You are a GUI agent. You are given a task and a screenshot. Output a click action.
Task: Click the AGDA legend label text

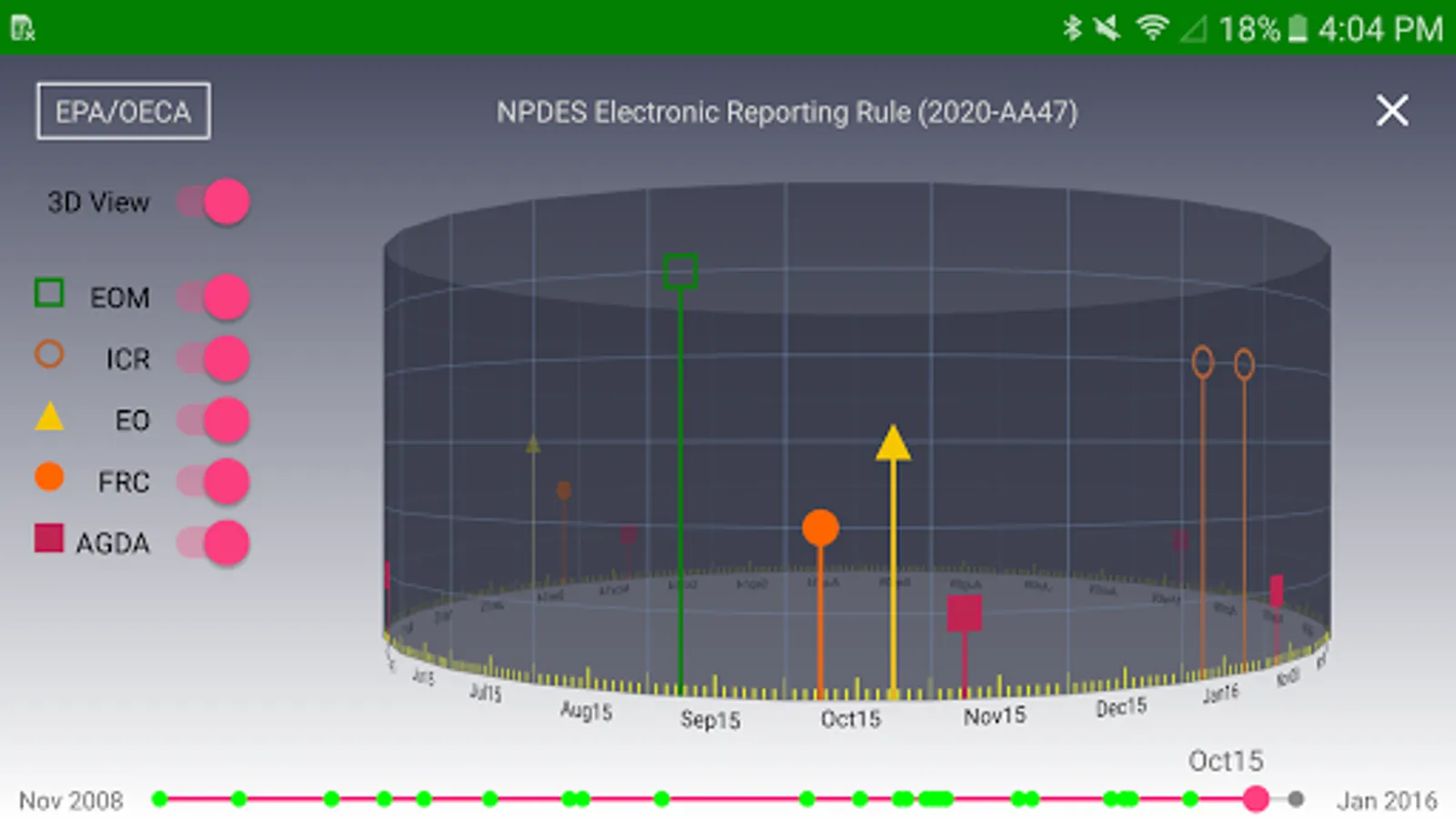click(112, 543)
